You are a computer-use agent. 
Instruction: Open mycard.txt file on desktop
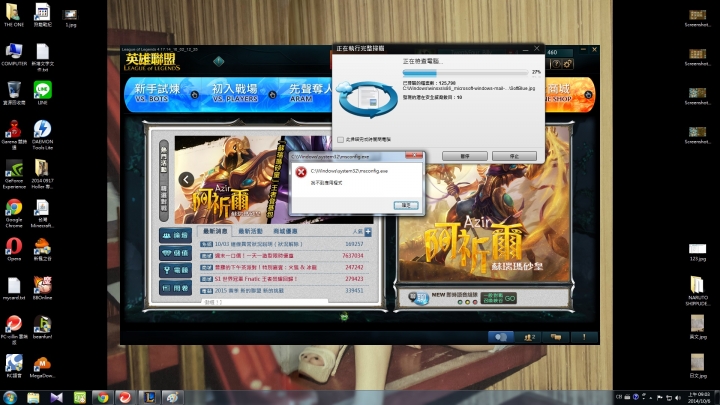click(14, 288)
